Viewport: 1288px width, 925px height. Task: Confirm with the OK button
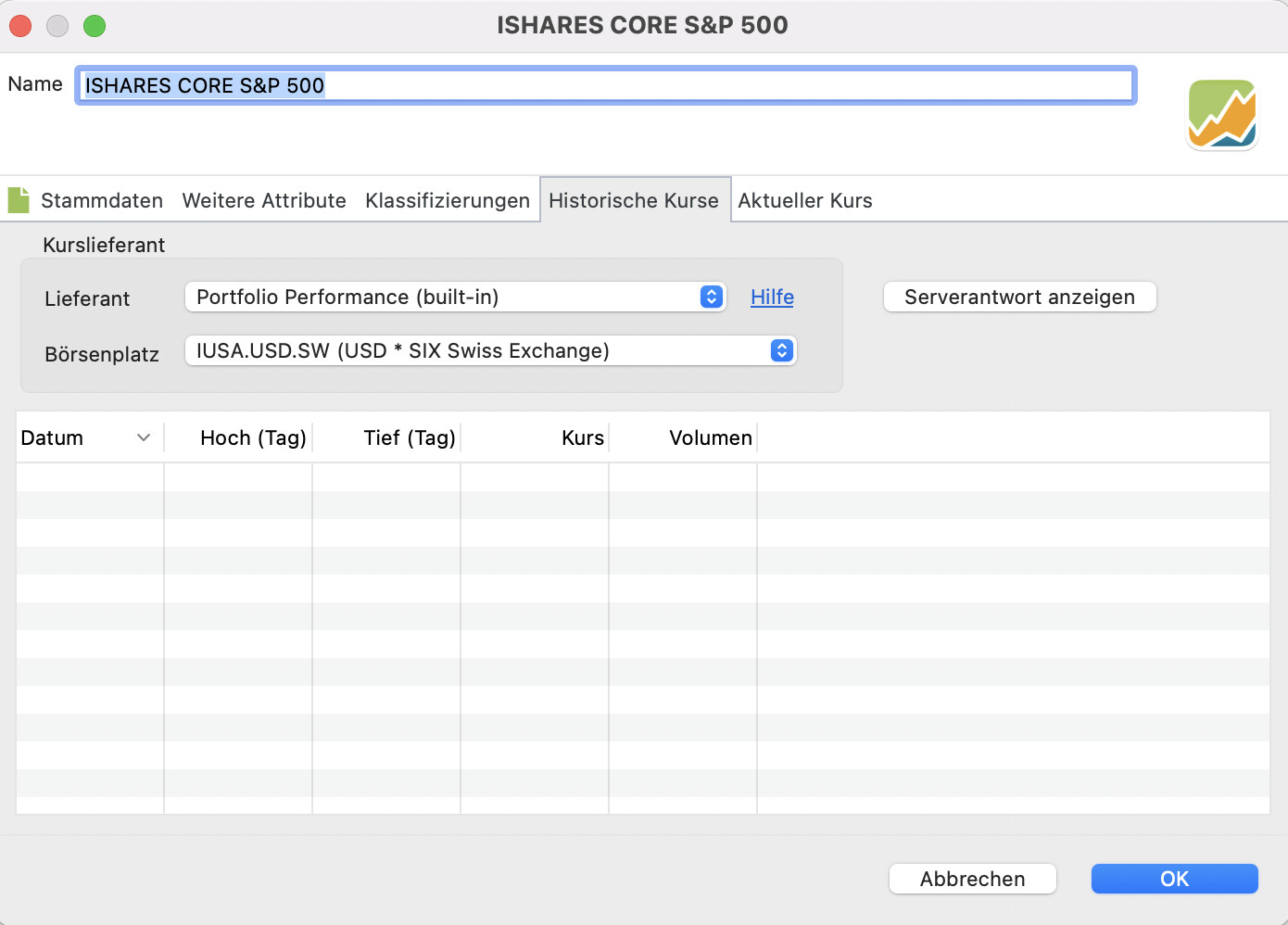pos(1174,879)
